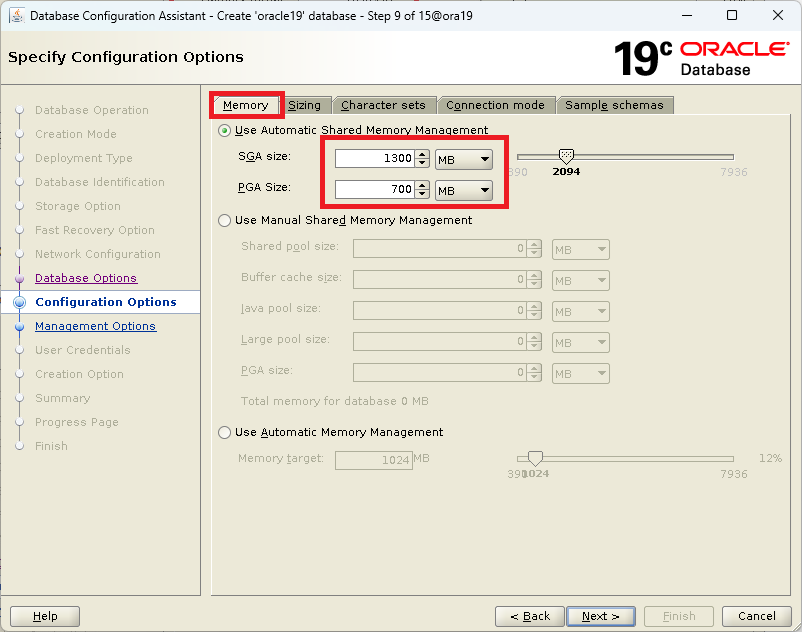Open the Management Options step link
The image size is (802, 632).
coord(95,326)
